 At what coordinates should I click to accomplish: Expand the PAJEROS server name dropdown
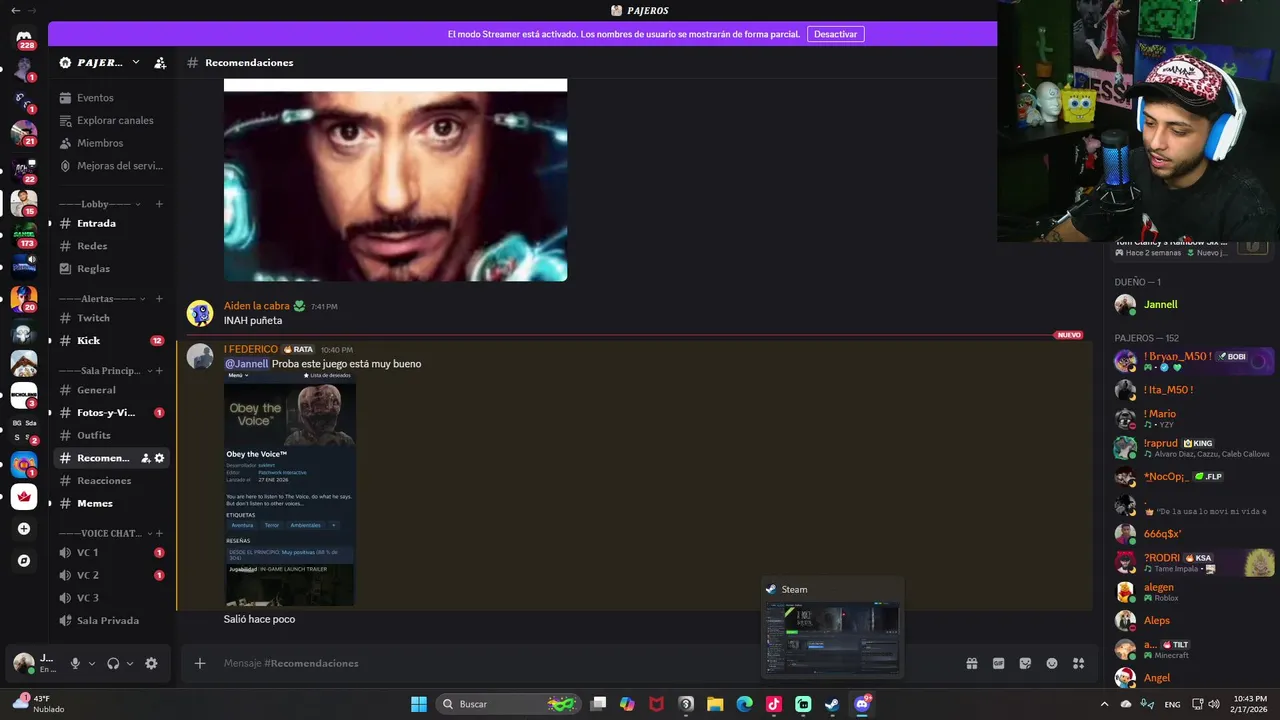tap(136, 62)
